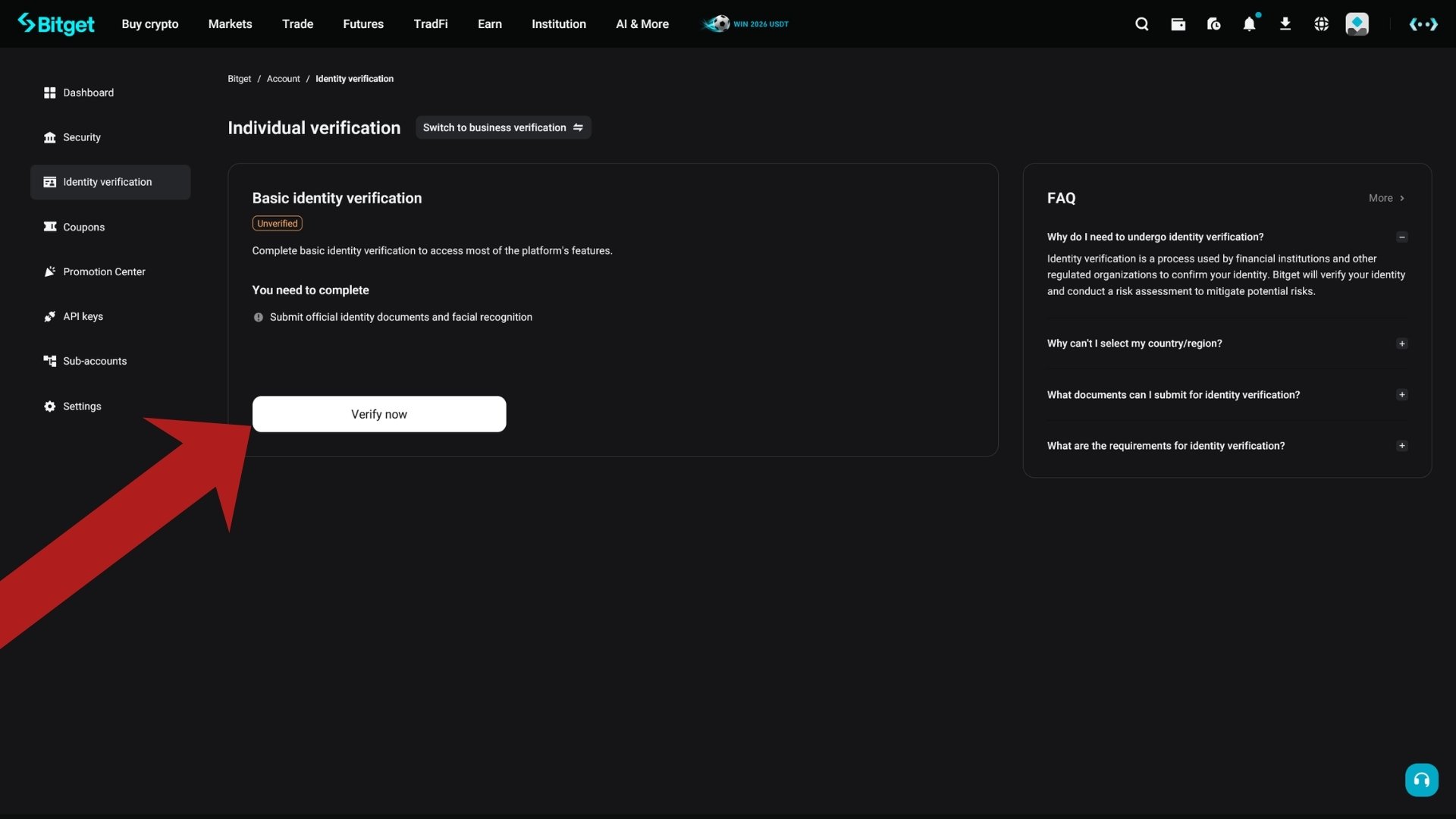
Task: Open the wallet icon in header
Action: click(1178, 24)
